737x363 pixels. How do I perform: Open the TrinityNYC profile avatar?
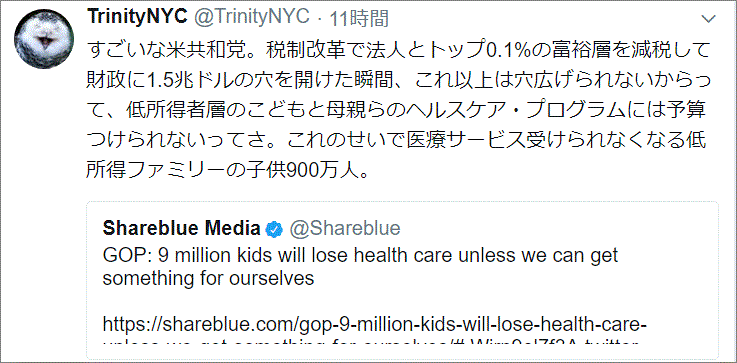pos(44,39)
